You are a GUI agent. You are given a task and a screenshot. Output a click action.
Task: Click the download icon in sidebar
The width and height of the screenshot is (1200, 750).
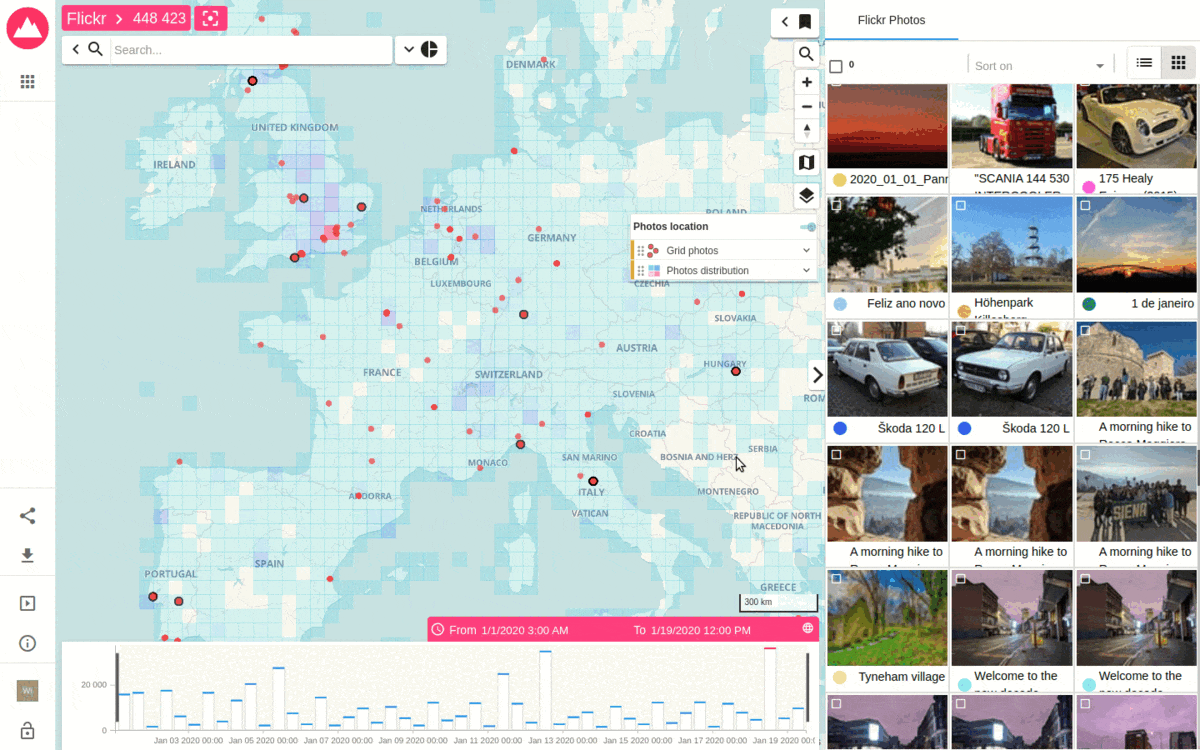(27, 555)
